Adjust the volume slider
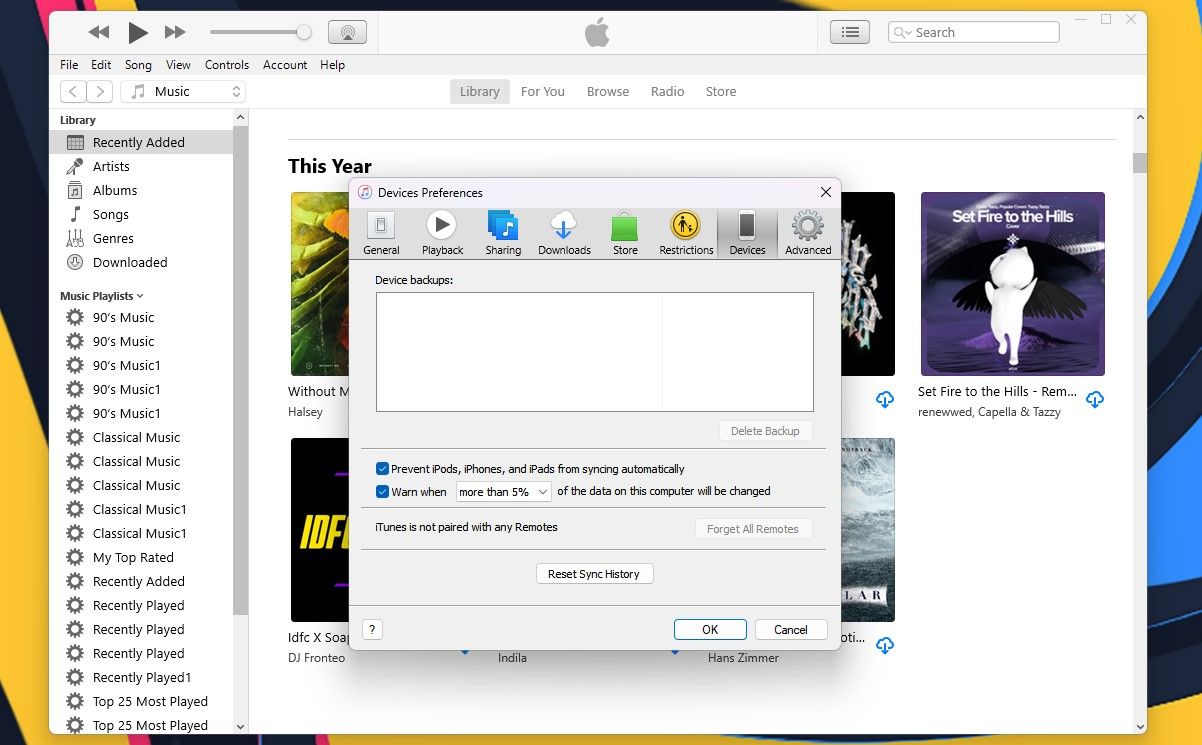The height and width of the screenshot is (745, 1202). point(260,31)
